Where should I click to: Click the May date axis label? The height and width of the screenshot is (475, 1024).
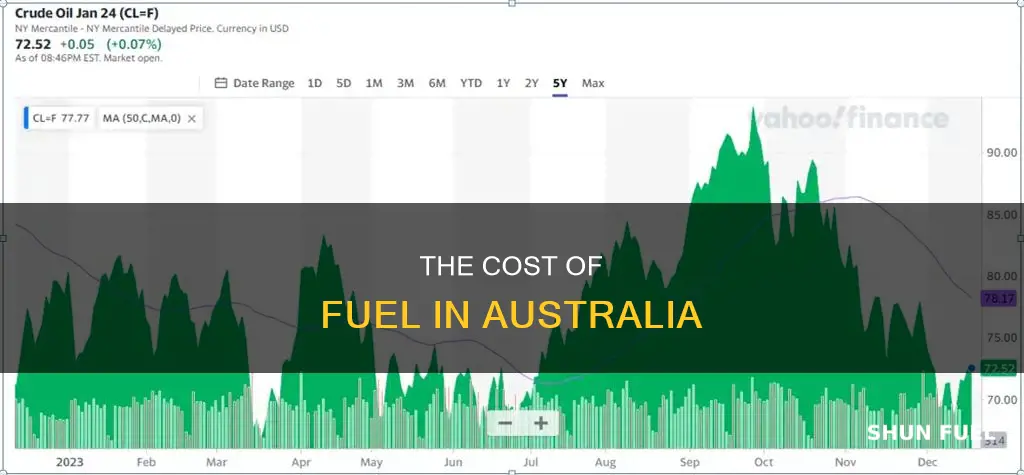coord(371,461)
